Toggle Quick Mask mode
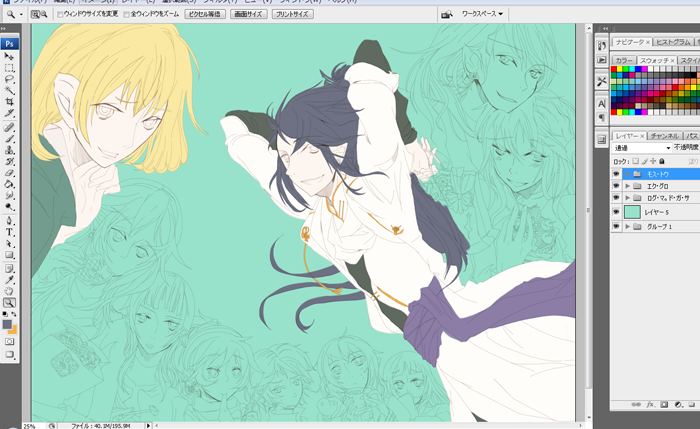Image resolution: width=700 pixels, height=429 pixels. (9, 342)
